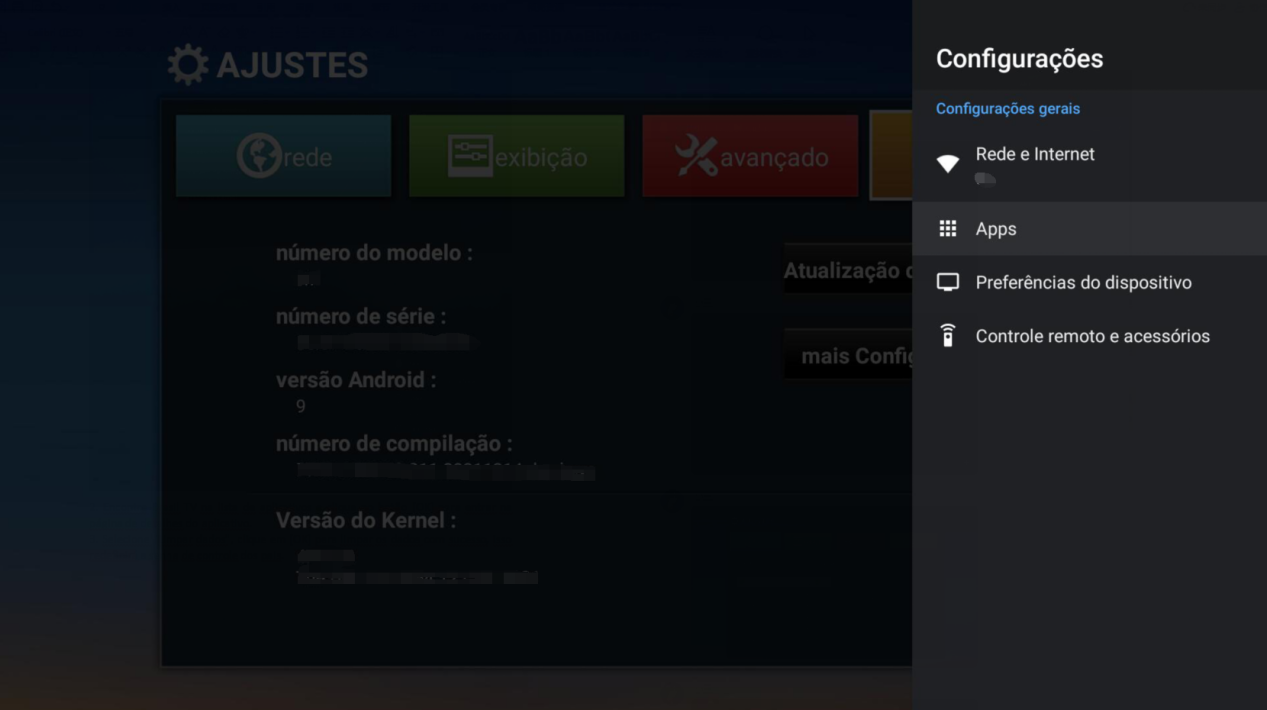1267x710 pixels.
Task: Open Controle remoto e acessórios
Action: pyautogui.click(x=1093, y=335)
